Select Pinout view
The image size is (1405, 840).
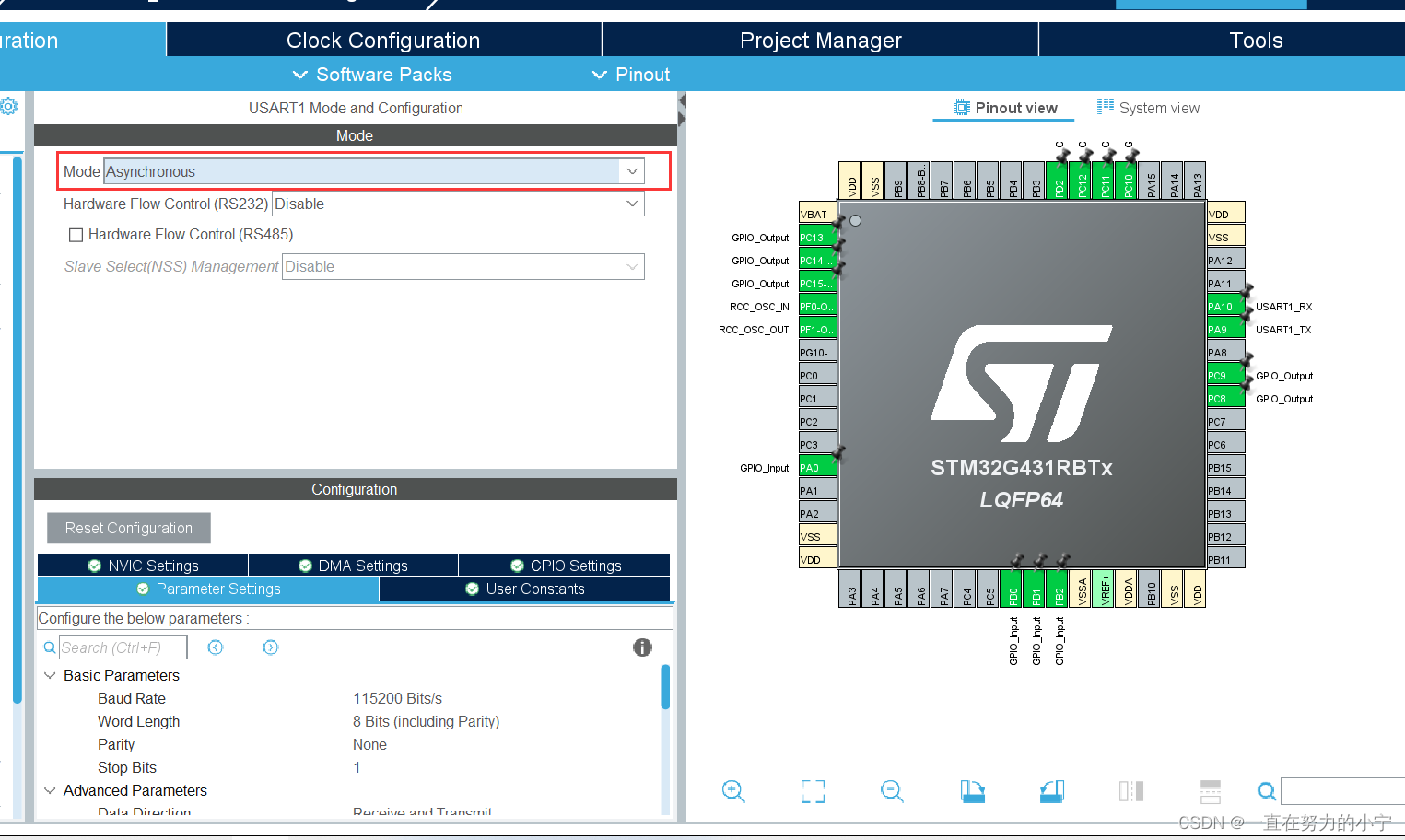[x=1005, y=108]
